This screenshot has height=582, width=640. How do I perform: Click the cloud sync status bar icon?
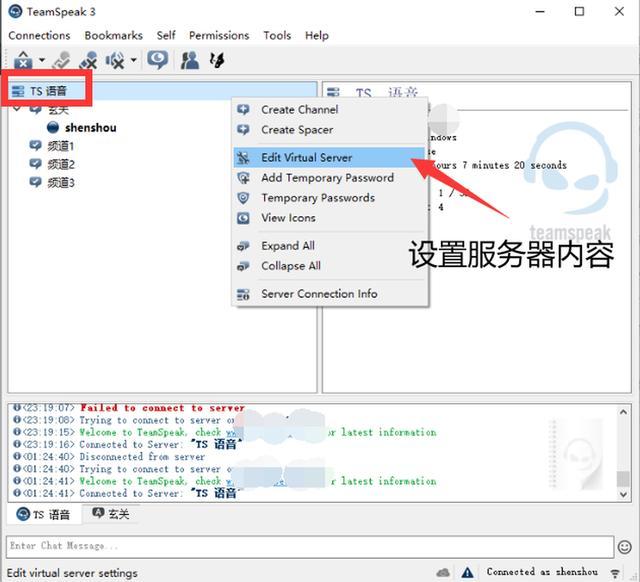(443, 573)
